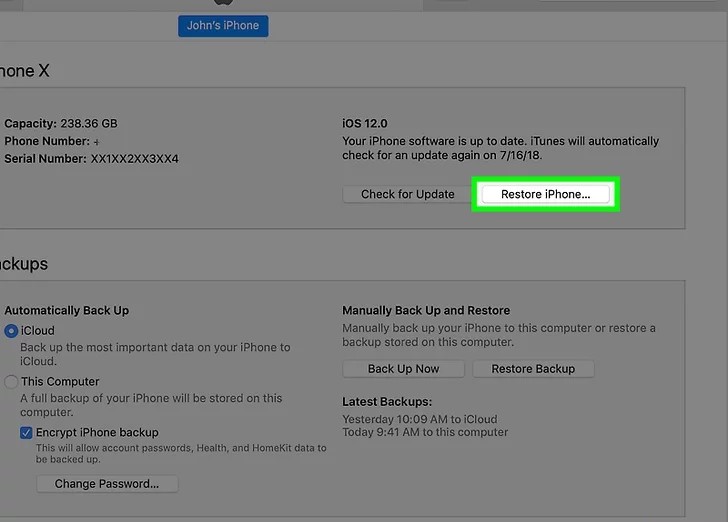This screenshot has height=522, width=728.
Task: Click the Restore Backup button
Action: [533, 369]
